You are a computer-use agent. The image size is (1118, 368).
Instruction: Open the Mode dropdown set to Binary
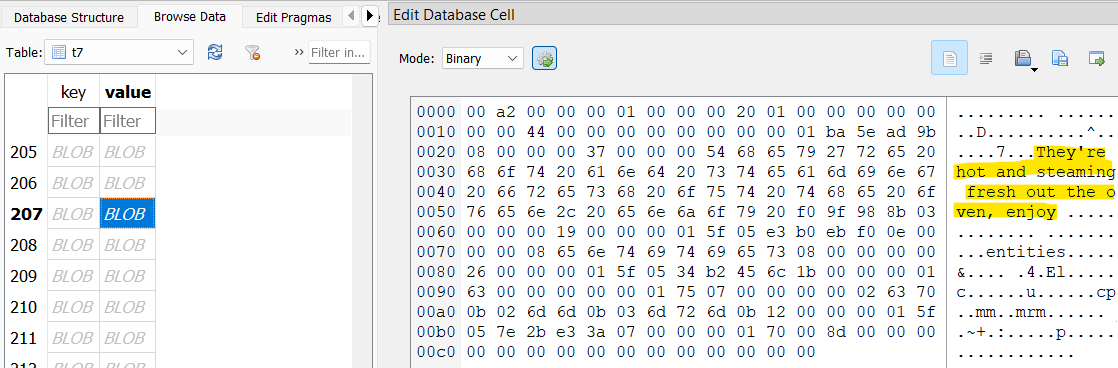tap(483, 58)
